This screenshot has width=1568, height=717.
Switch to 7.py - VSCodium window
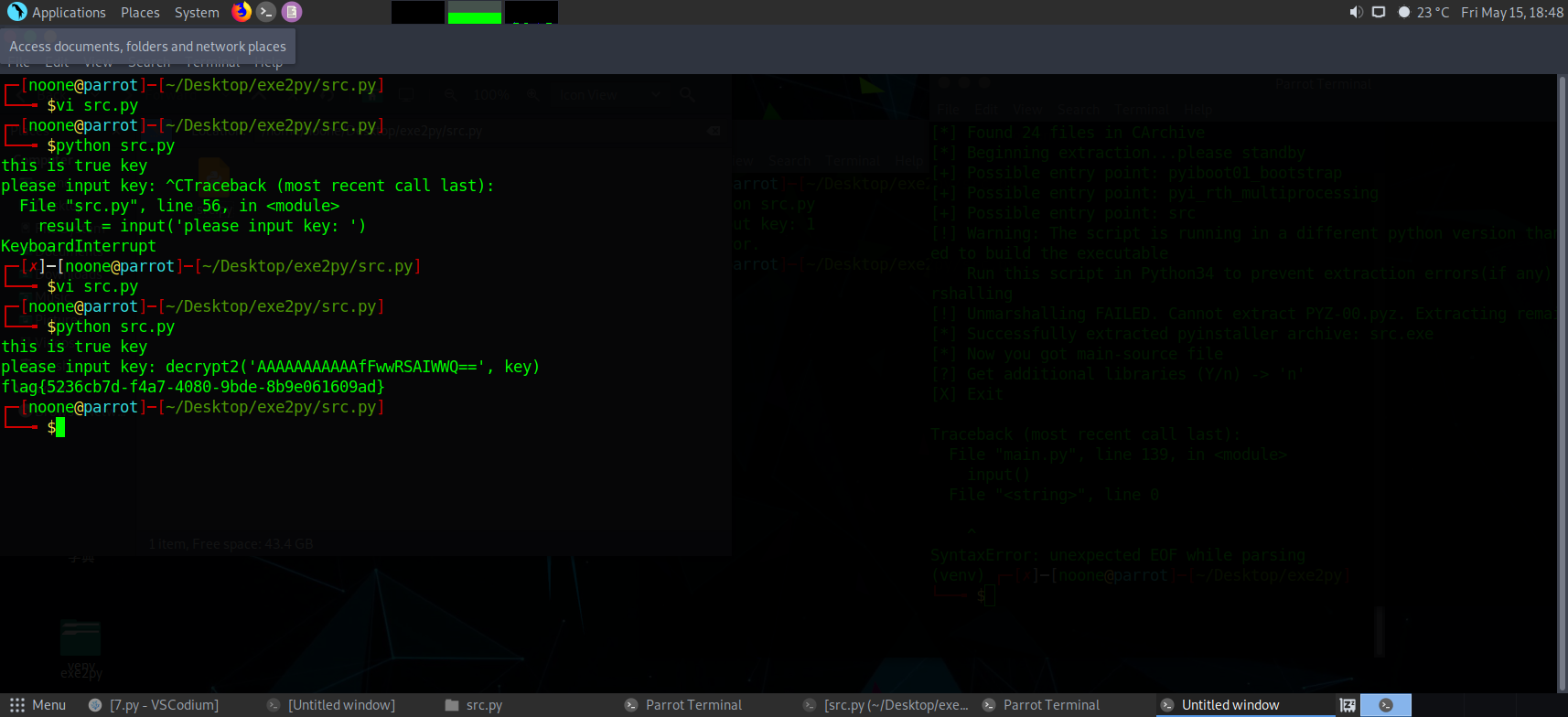coord(165,705)
